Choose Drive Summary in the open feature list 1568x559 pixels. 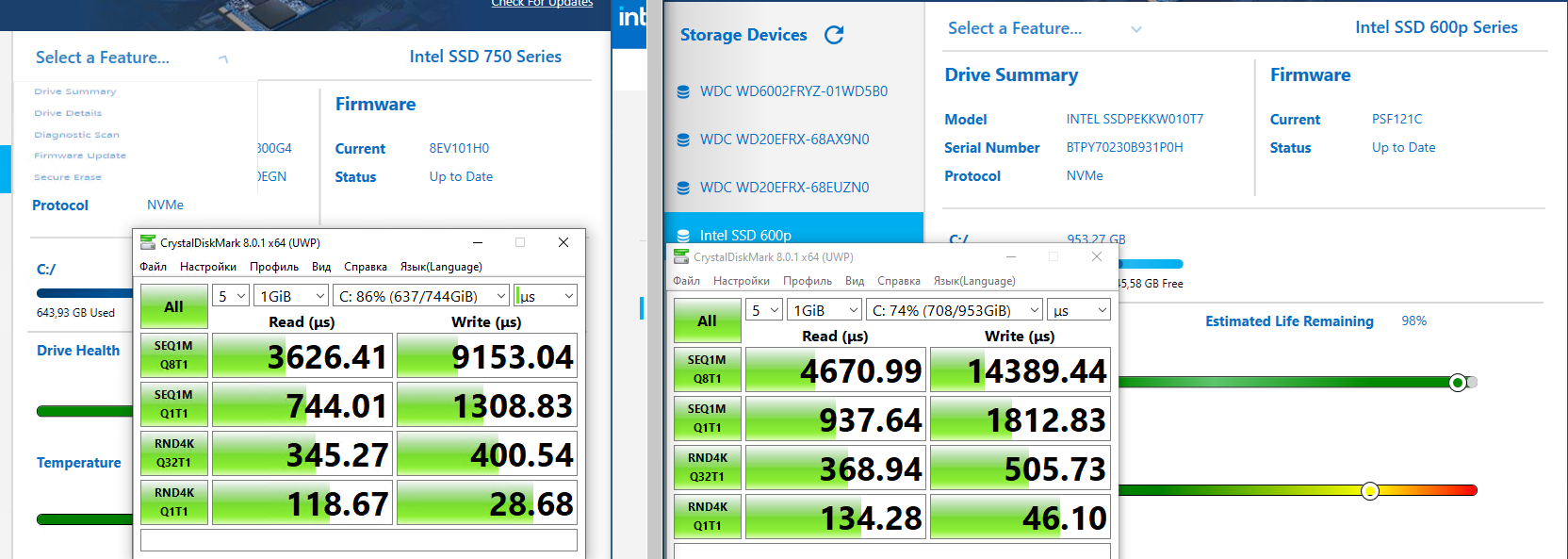tap(75, 91)
